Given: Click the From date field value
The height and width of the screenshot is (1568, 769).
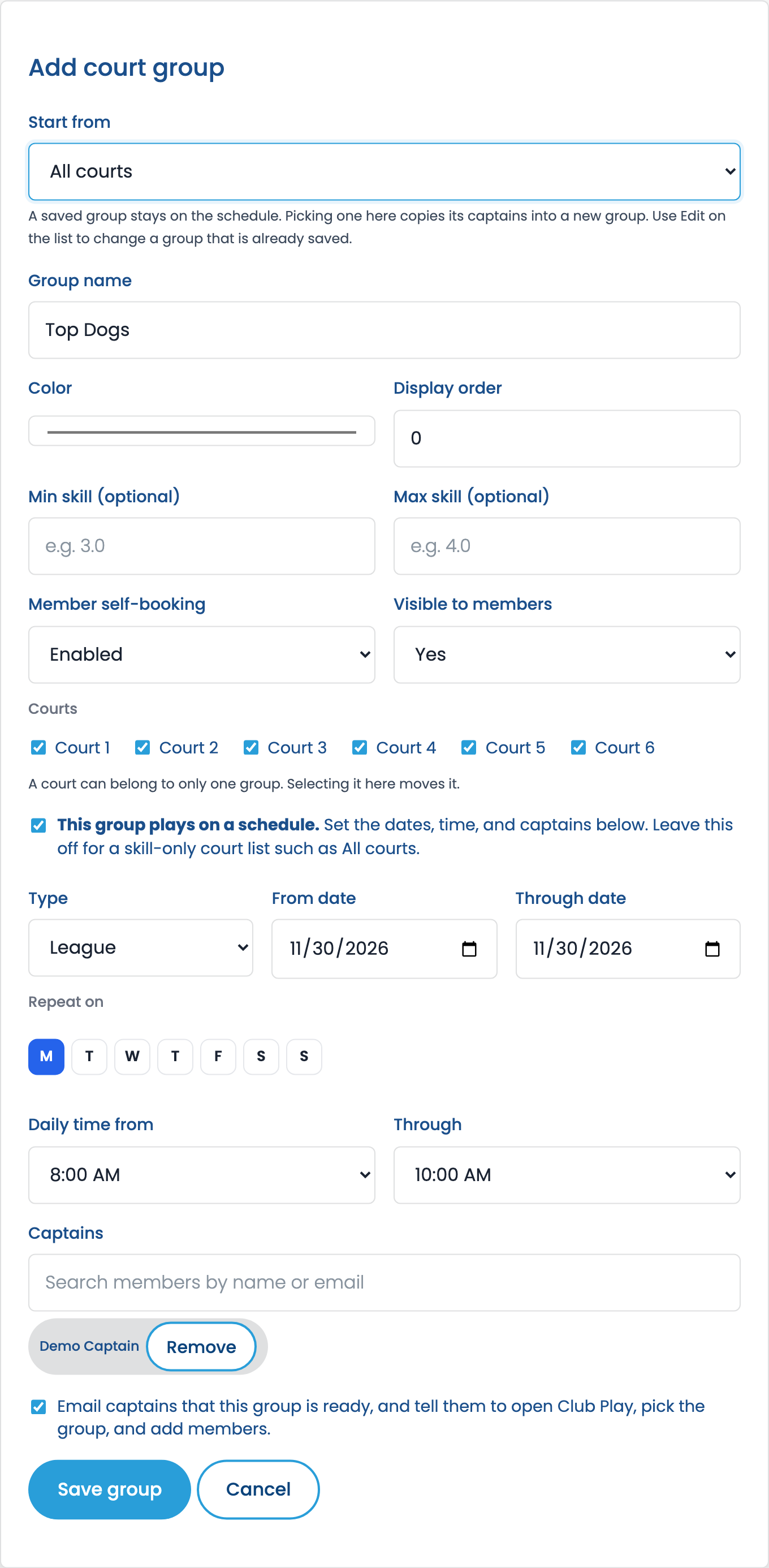Looking at the screenshot, I should (339, 949).
